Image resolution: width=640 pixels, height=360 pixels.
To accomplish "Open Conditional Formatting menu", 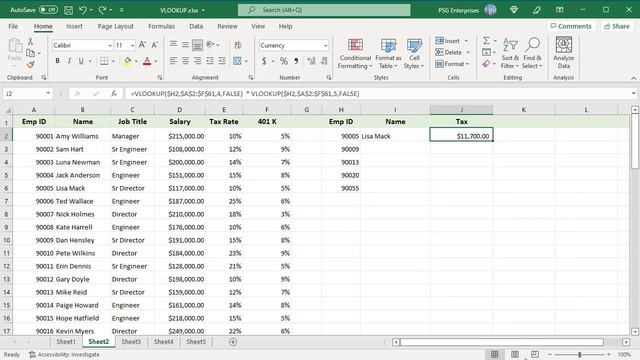I will click(355, 53).
